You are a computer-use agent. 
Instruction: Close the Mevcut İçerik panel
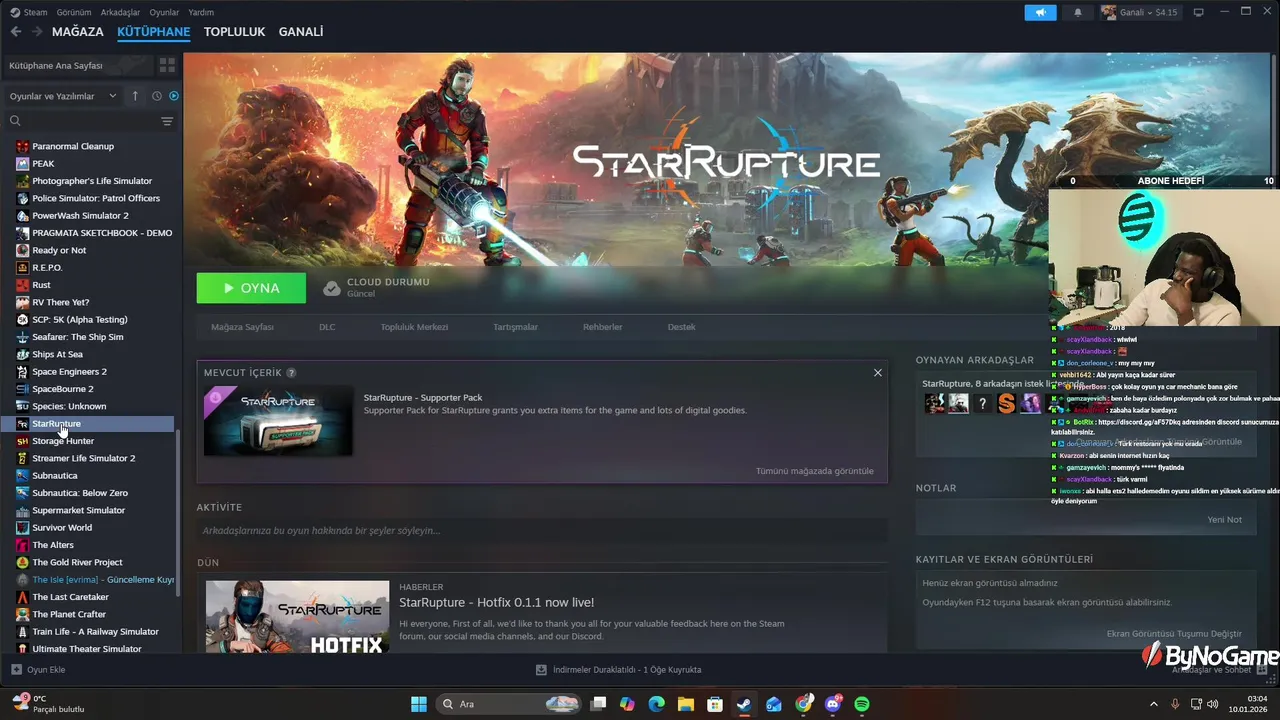point(878,373)
